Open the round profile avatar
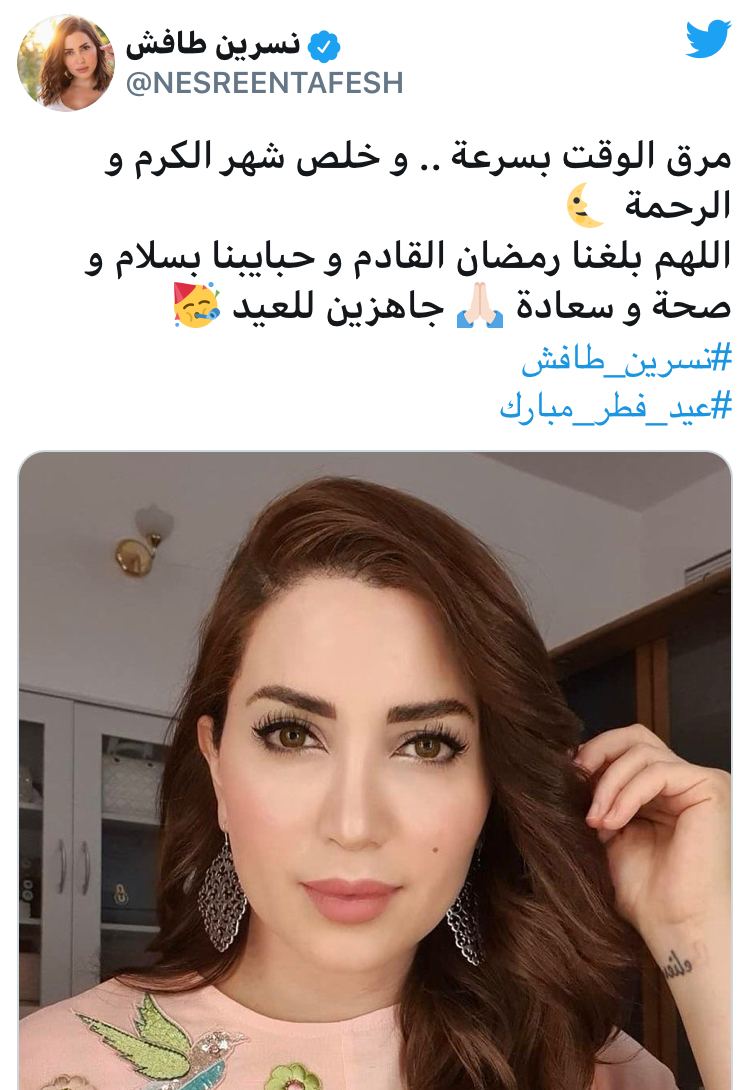 (65, 63)
